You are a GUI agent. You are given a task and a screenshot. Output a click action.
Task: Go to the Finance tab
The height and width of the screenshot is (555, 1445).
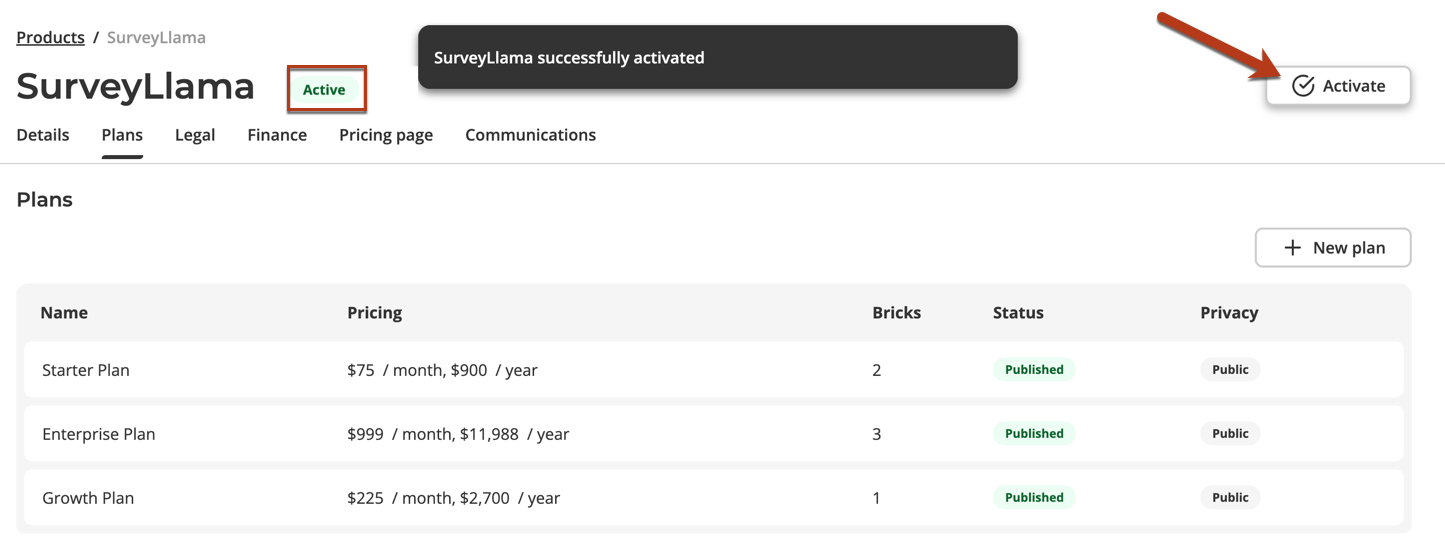click(x=277, y=135)
